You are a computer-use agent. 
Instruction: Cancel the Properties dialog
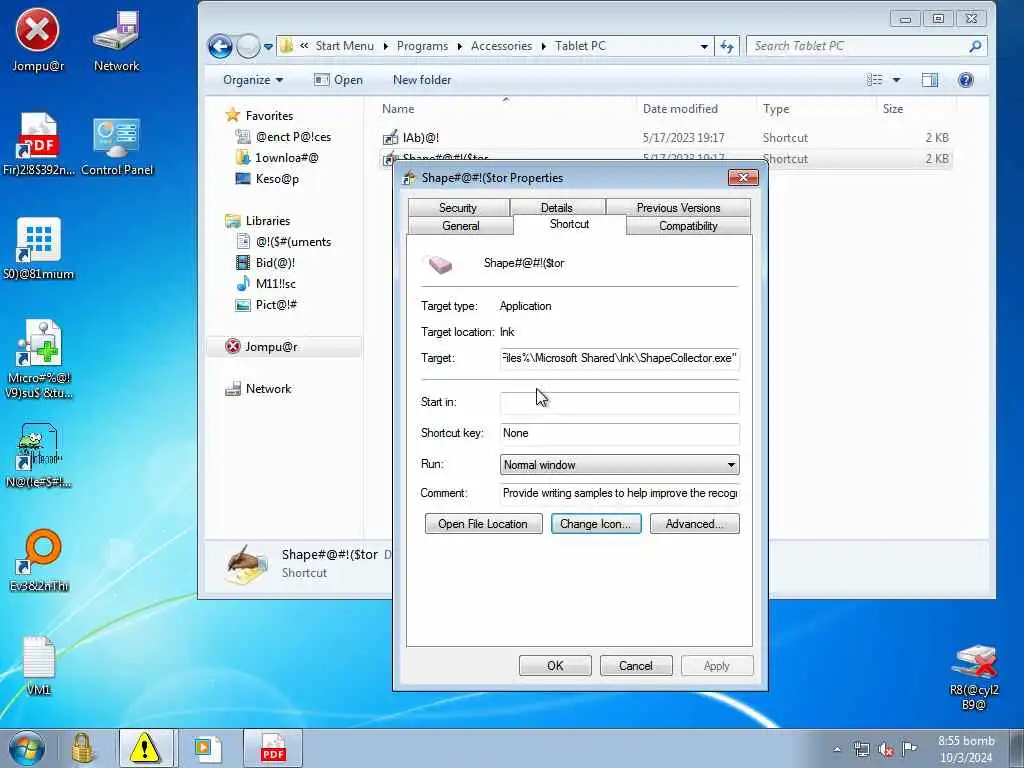point(635,665)
